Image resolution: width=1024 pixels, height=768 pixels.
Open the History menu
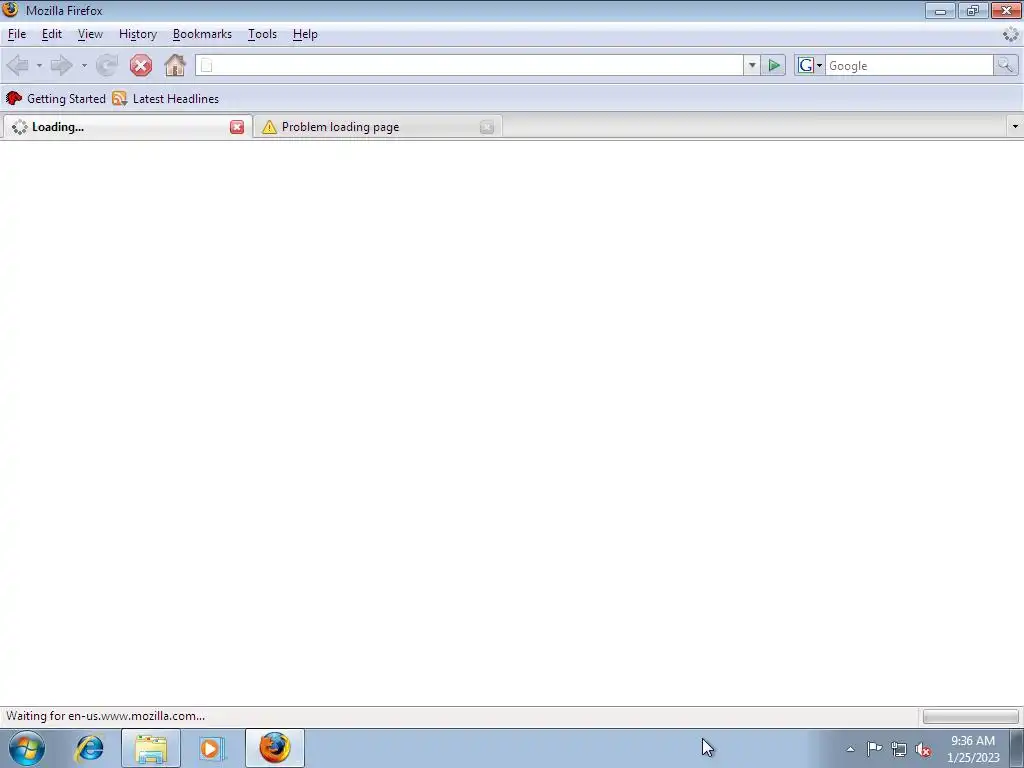(138, 34)
